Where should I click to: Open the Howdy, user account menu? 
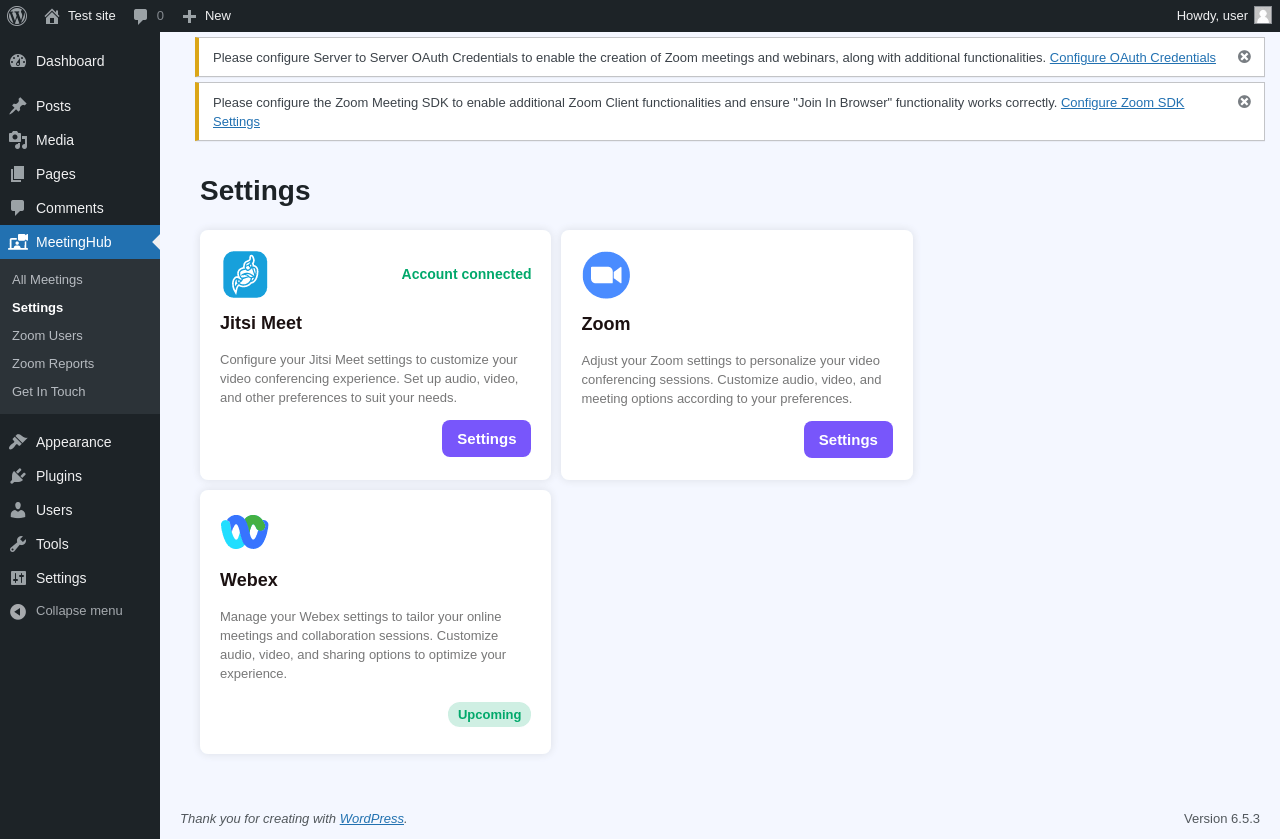point(1212,15)
